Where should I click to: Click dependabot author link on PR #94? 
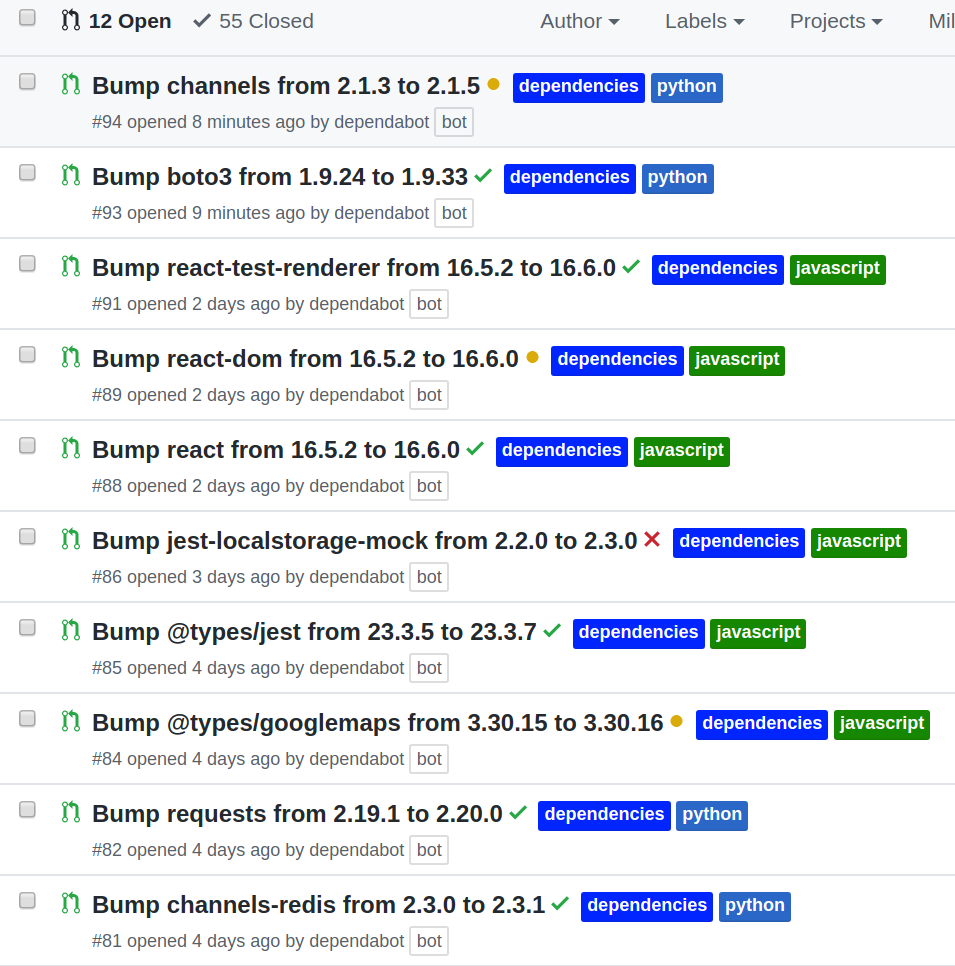pos(381,122)
